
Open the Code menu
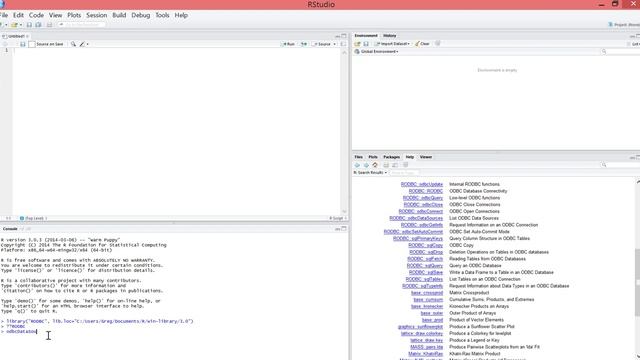(36, 15)
